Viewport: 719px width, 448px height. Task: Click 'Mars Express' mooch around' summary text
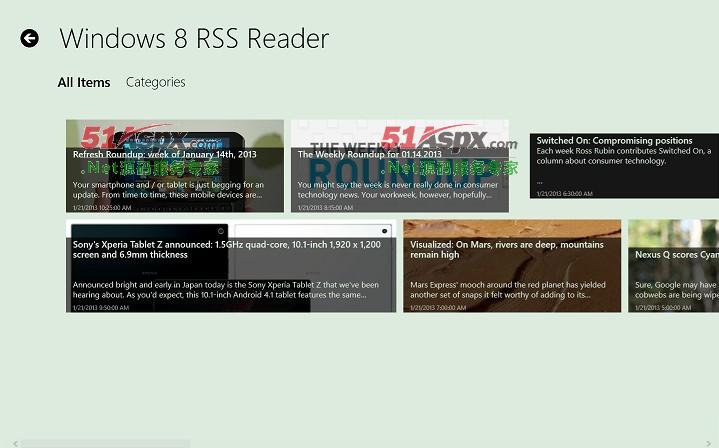[508, 290]
